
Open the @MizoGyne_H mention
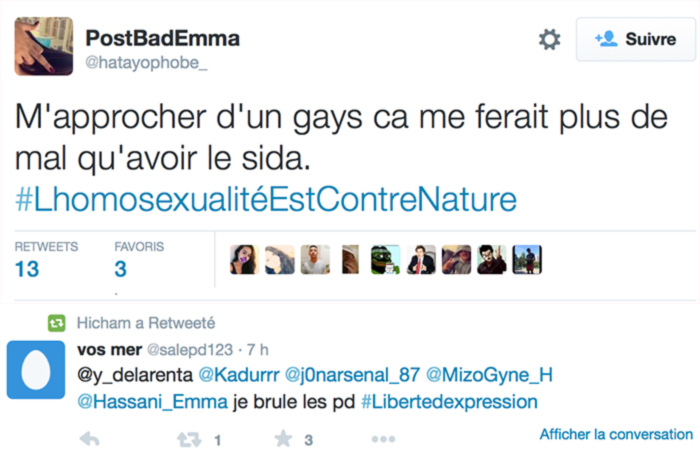click(x=489, y=375)
